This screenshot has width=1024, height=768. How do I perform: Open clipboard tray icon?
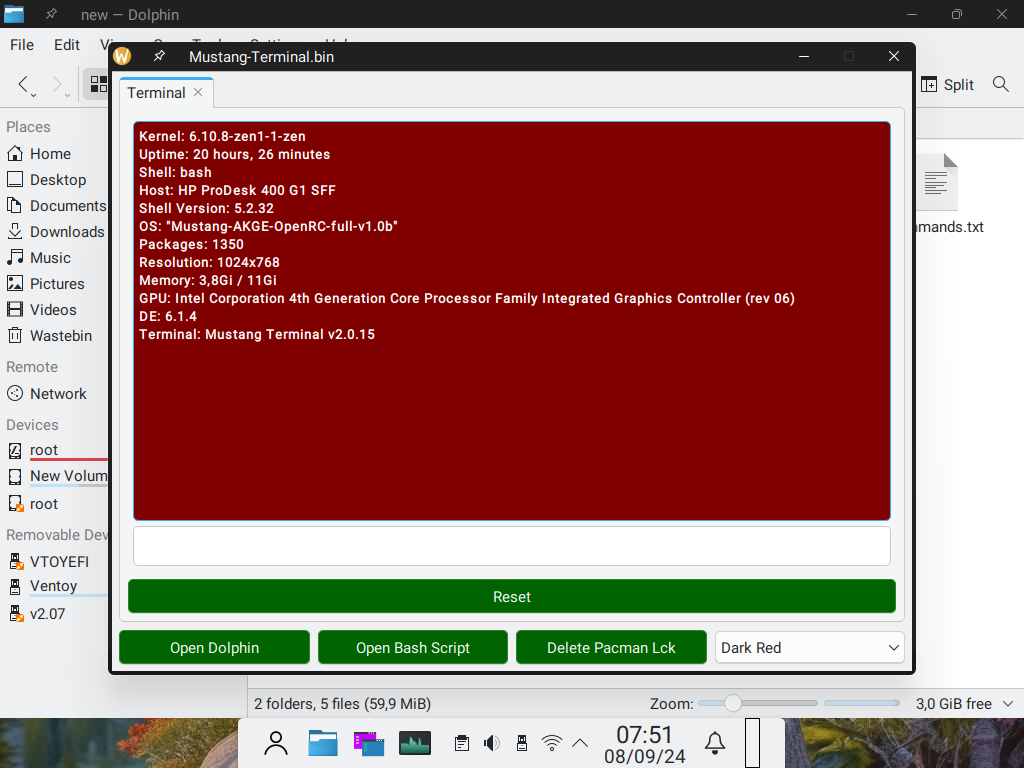[x=462, y=743]
